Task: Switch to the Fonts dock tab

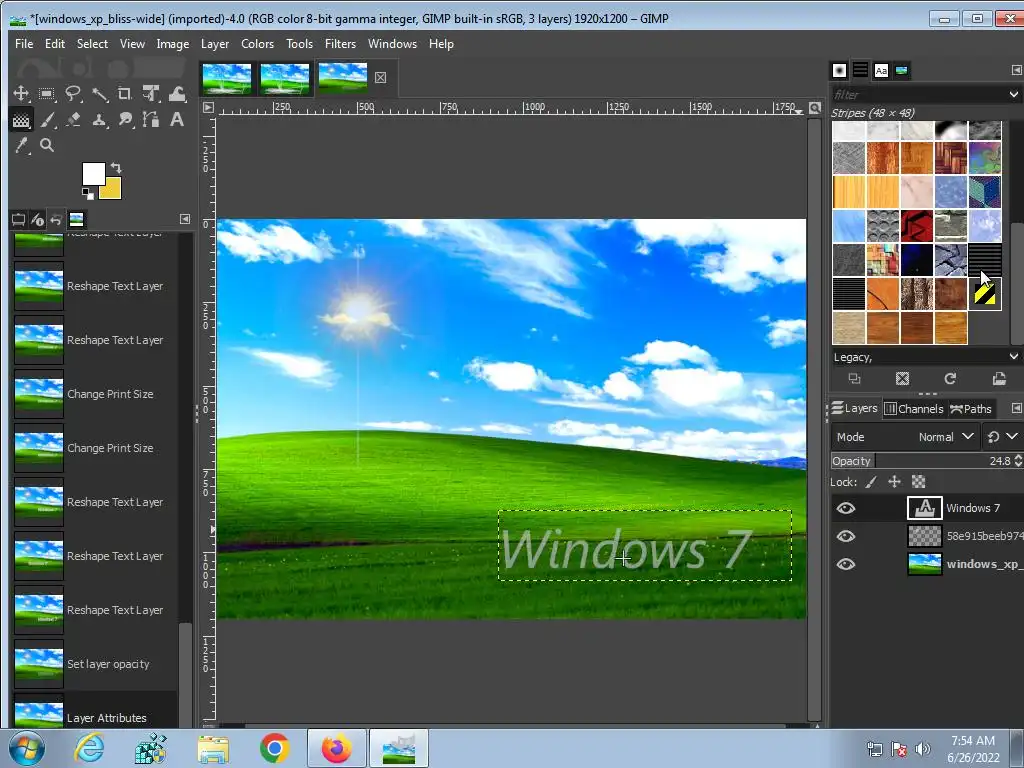Action: click(x=881, y=71)
